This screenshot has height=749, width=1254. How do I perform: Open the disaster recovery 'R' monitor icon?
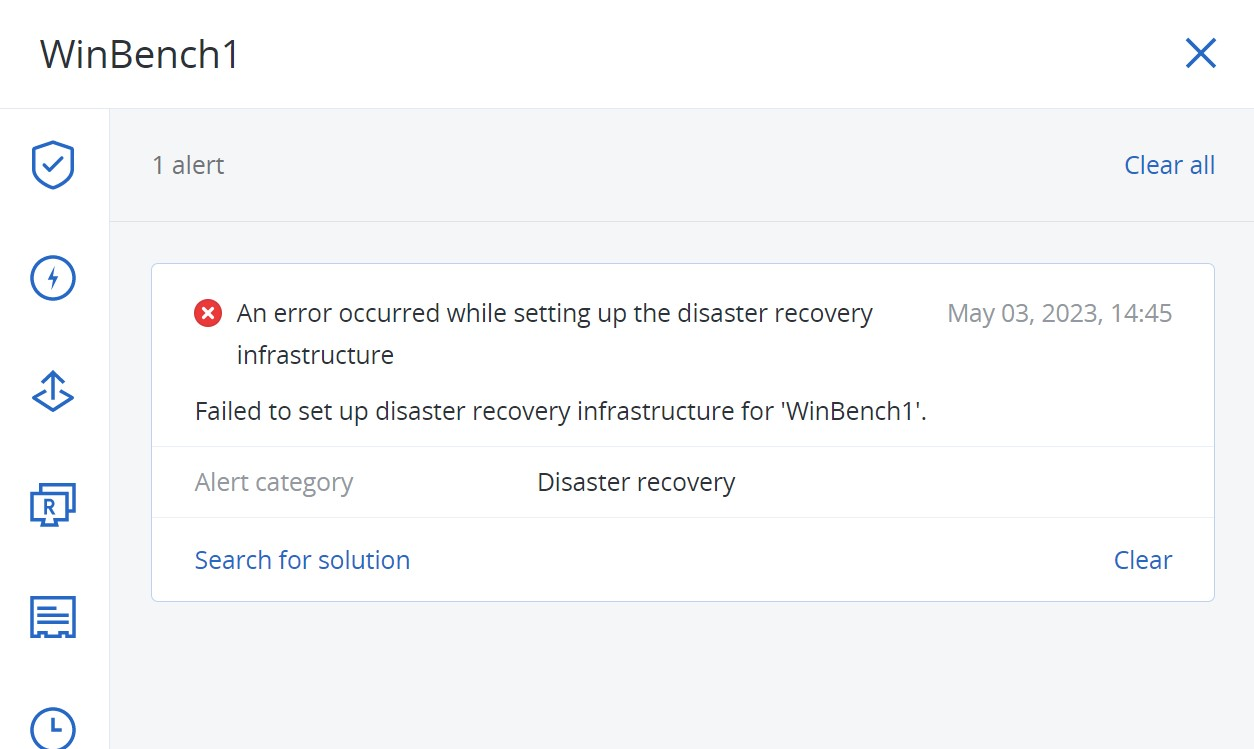[x=53, y=505]
